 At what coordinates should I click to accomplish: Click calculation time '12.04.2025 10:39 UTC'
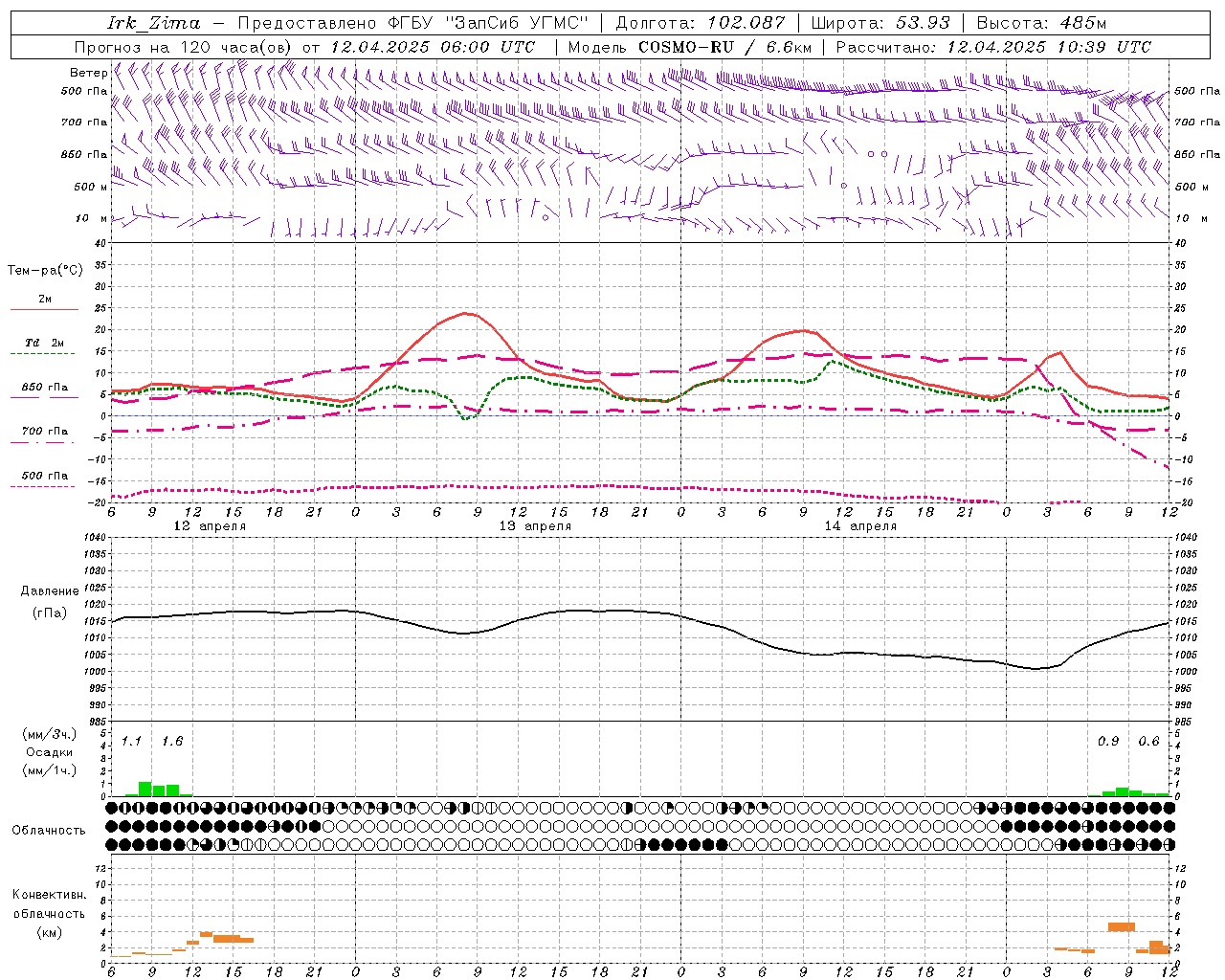tap(1050, 47)
